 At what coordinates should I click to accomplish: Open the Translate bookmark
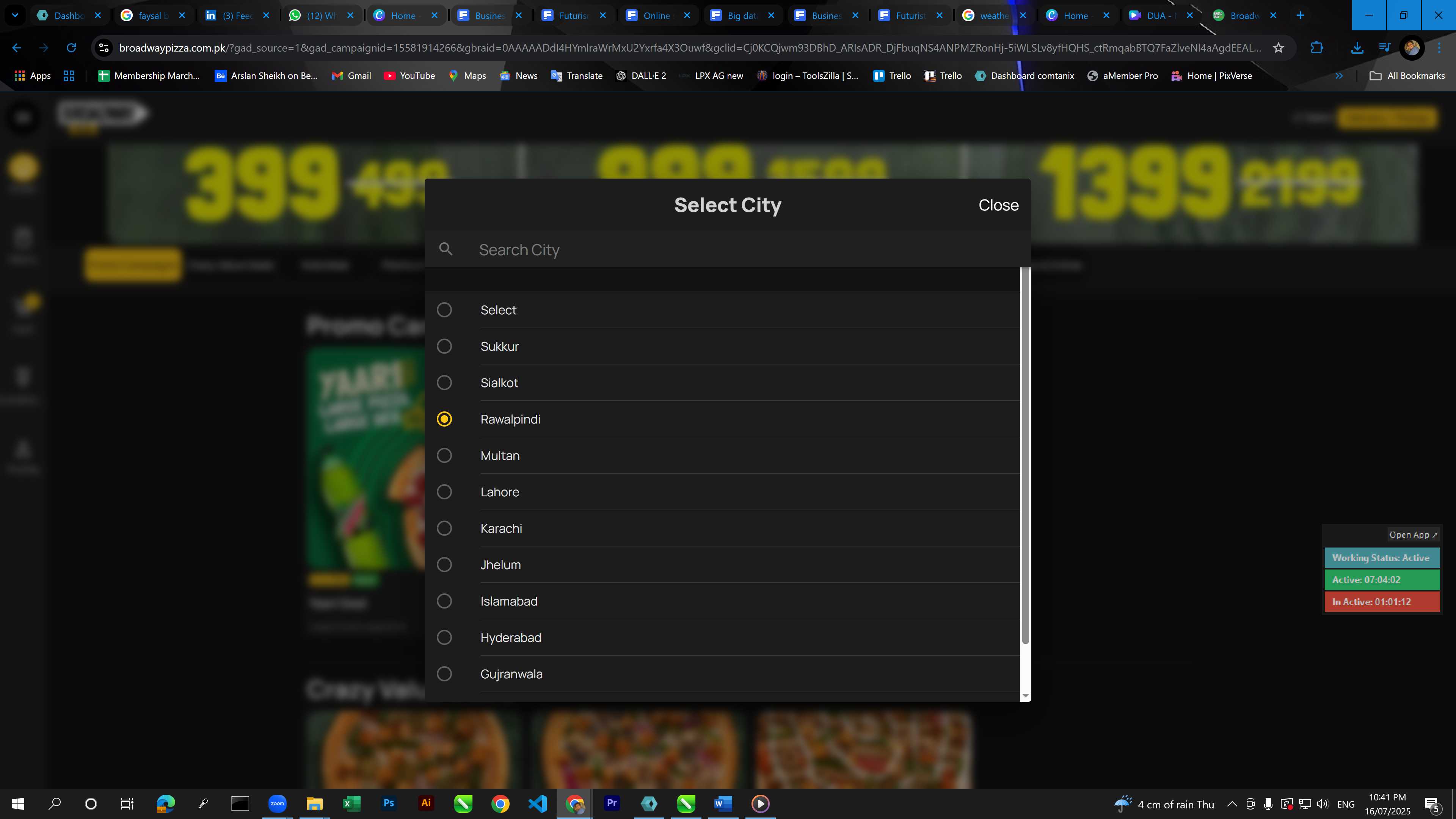pyautogui.click(x=576, y=76)
